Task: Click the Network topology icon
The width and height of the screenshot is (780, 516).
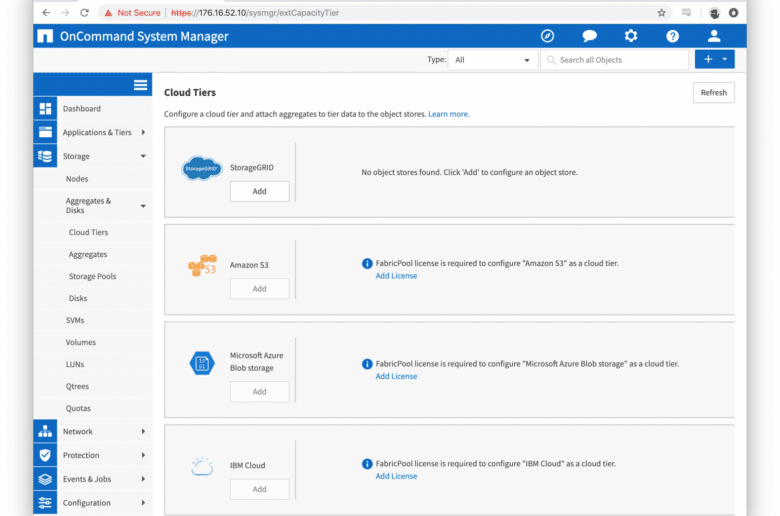Action: pyautogui.click(x=45, y=431)
